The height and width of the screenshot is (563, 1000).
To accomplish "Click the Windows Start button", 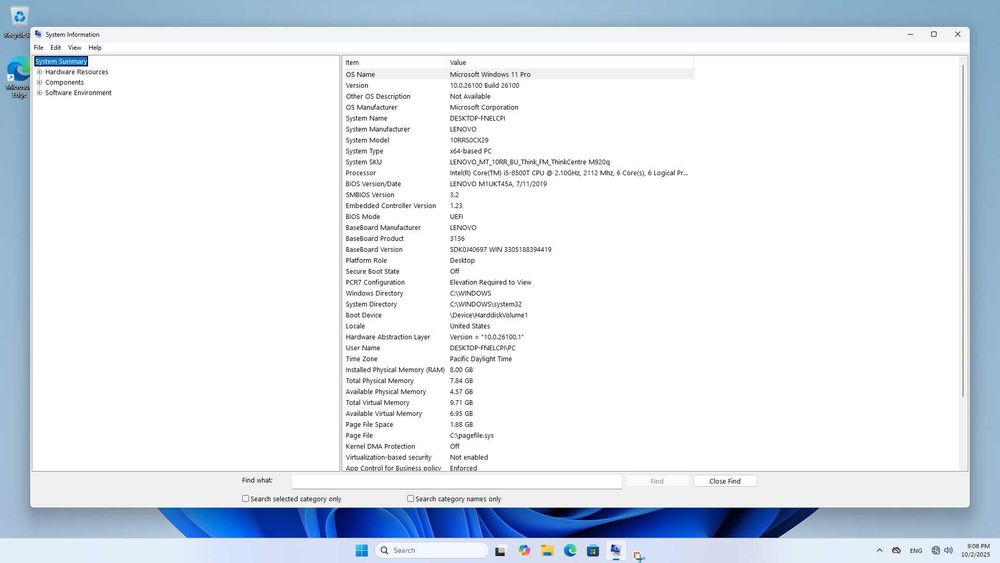I will pos(362,550).
